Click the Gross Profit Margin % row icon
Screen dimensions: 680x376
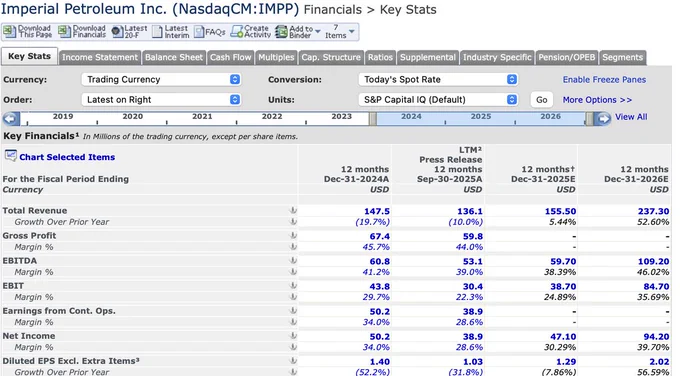tap(293, 247)
